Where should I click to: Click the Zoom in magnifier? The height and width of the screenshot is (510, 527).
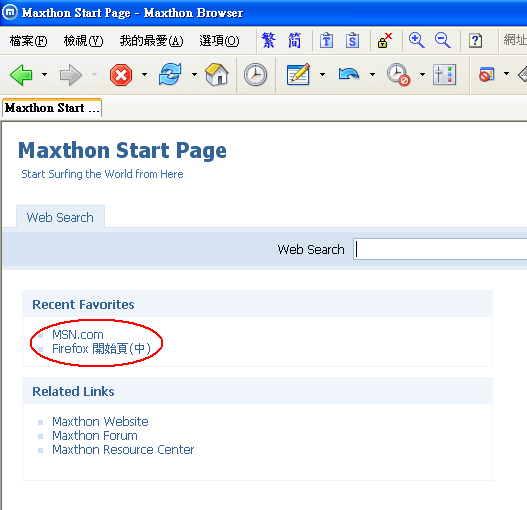point(416,40)
